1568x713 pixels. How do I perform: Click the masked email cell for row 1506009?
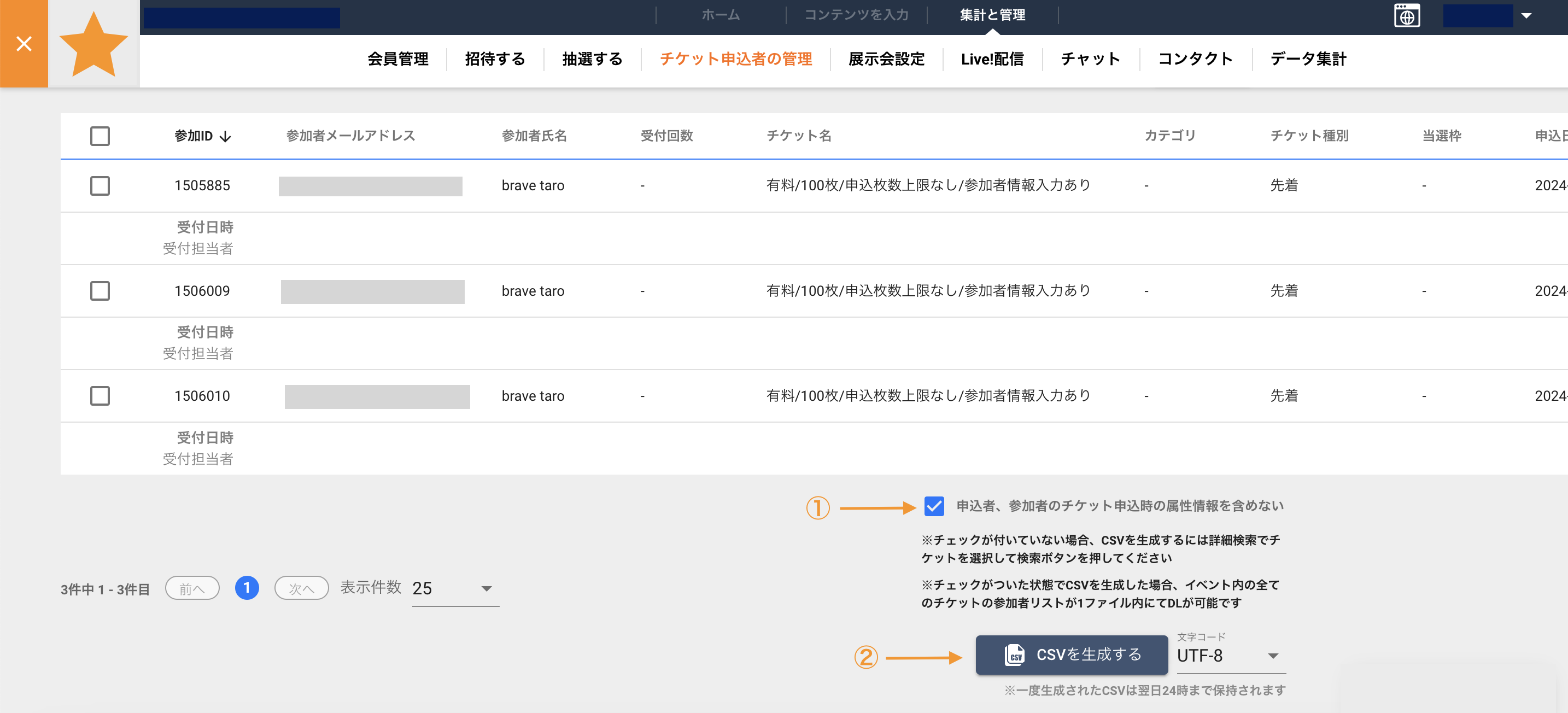[x=372, y=291]
